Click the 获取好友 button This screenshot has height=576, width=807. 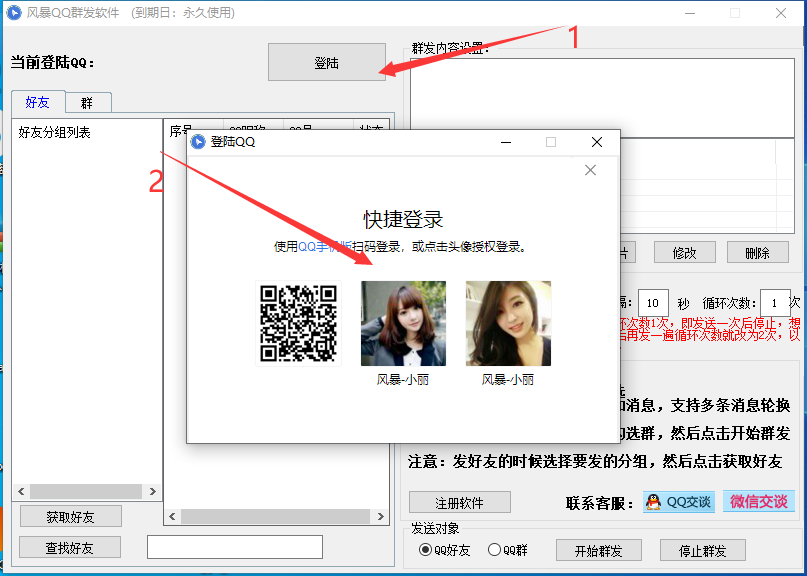[x=71, y=516]
